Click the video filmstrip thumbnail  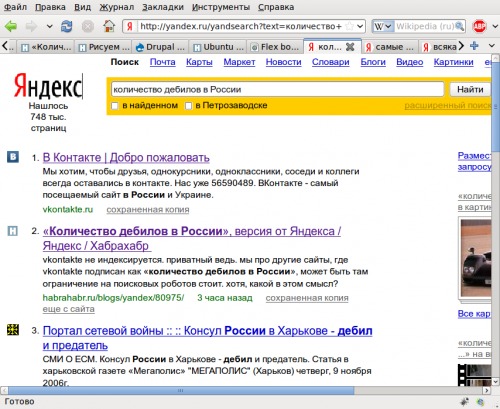(x=475, y=375)
